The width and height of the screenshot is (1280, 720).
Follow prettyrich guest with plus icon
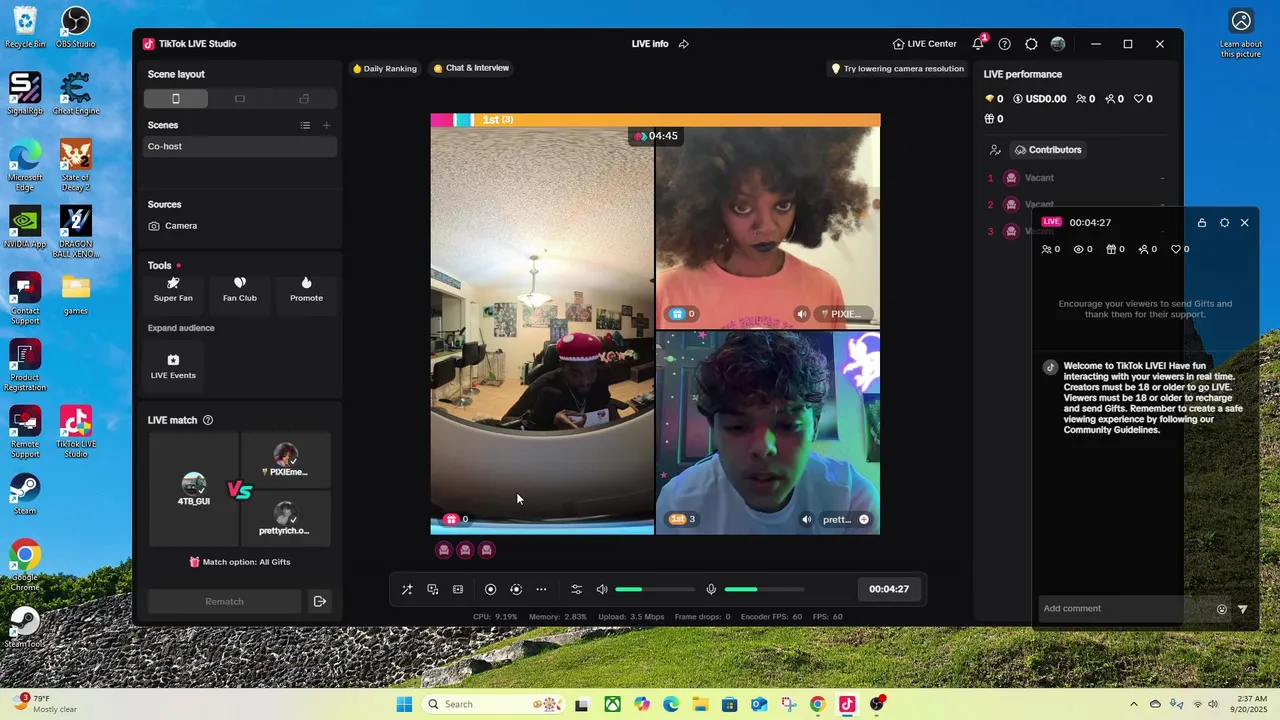(x=864, y=520)
